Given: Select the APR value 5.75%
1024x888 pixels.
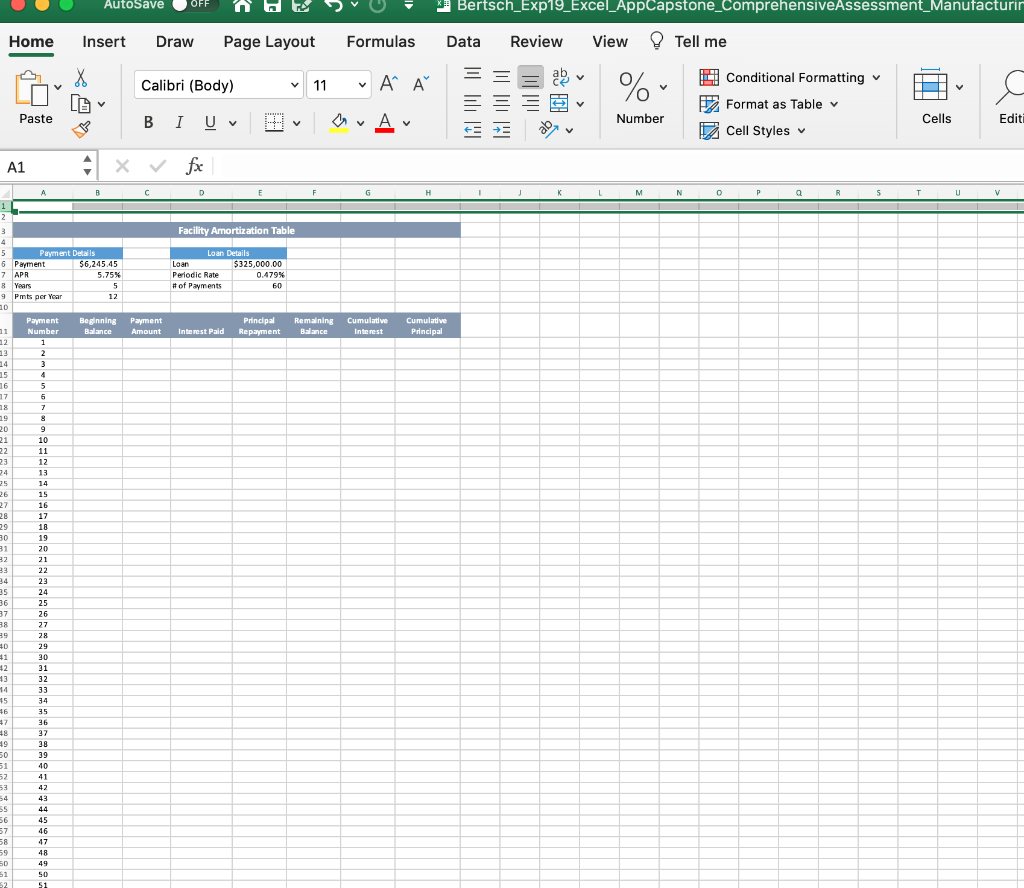Looking at the screenshot, I should (x=98, y=275).
